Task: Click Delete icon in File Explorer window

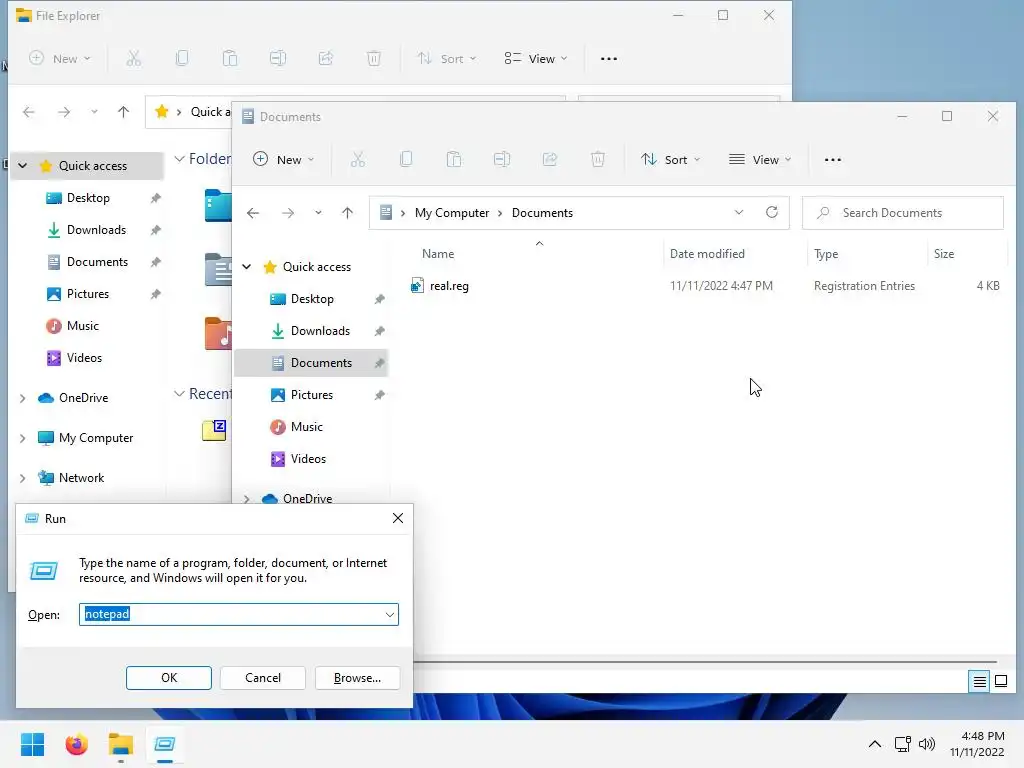Action: [x=374, y=59]
